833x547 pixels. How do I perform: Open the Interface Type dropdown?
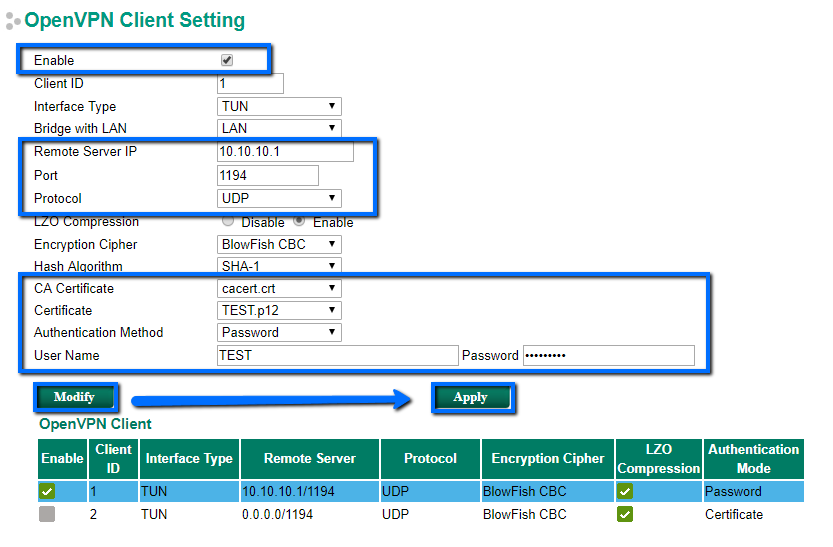tap(279, 107)
